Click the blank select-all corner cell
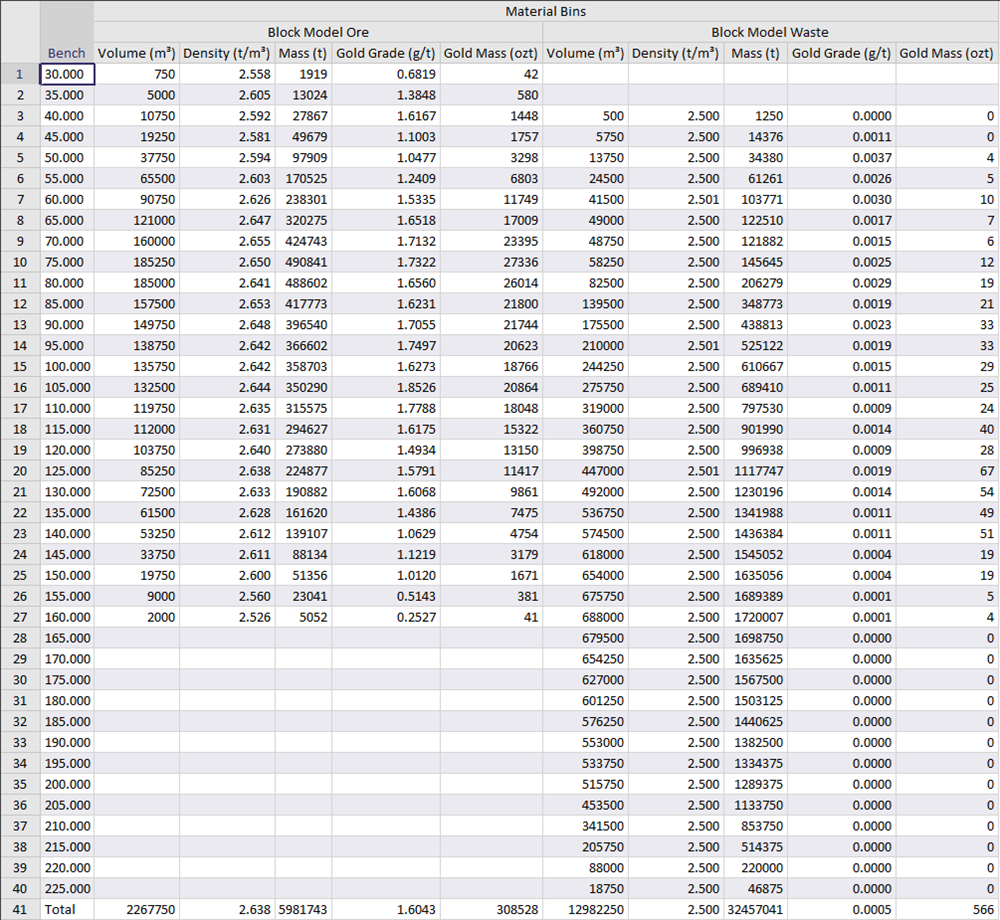This screenshot has height=920, width=1000. coord(19,32)
